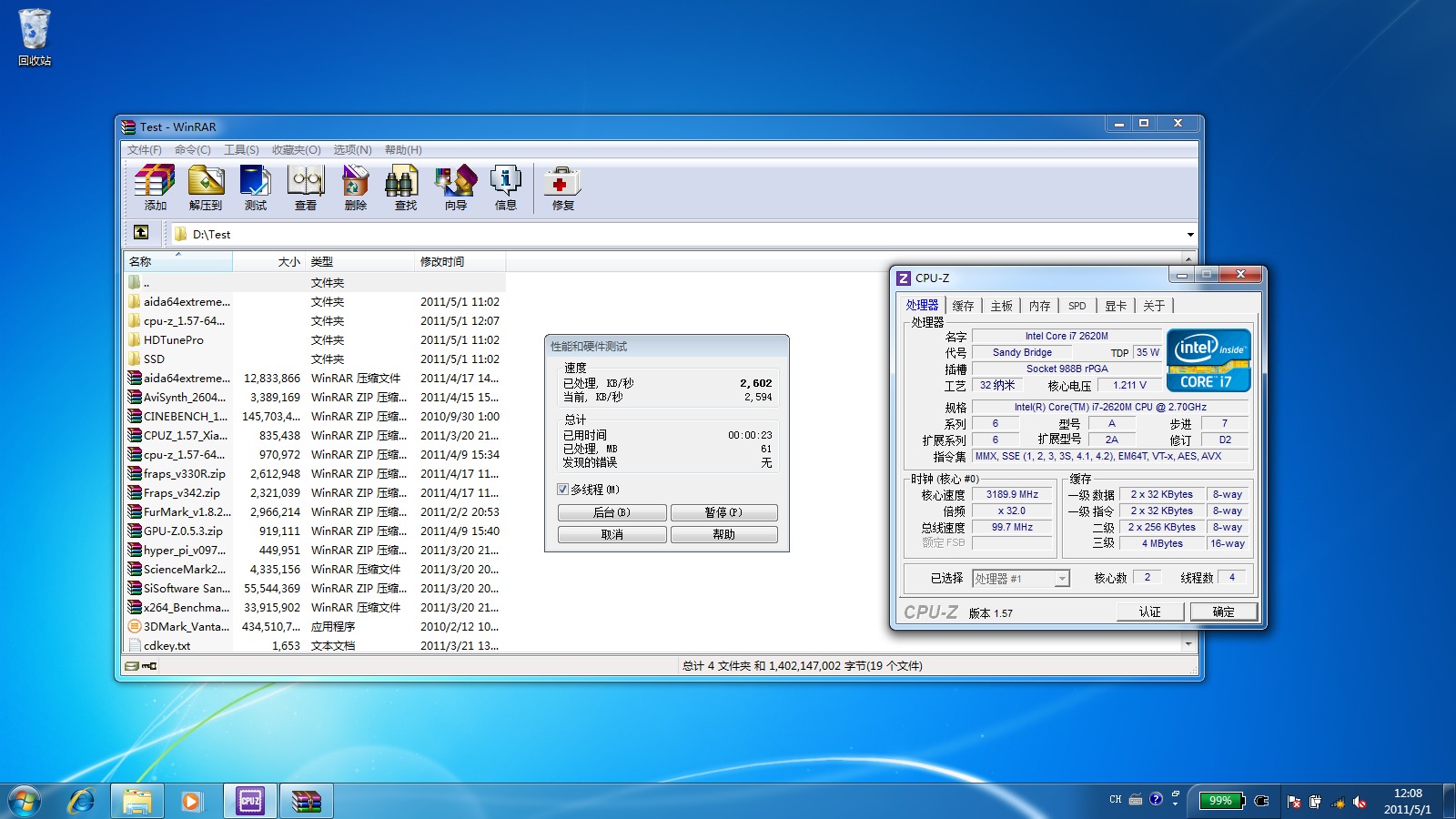Click the Intel Core i7 logo
The height and width of the screenshot is (819, 1456).
[1208, 360]
